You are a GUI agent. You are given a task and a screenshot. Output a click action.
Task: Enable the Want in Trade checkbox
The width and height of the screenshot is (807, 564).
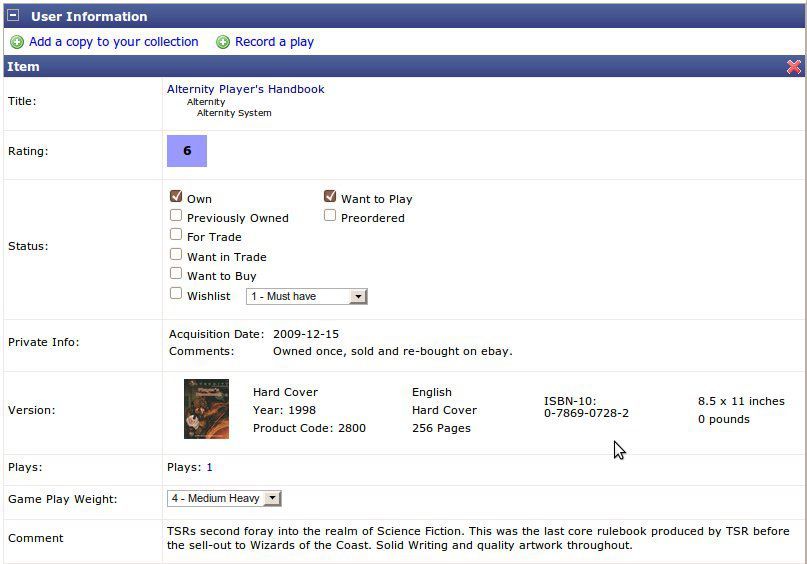point(176,254)
